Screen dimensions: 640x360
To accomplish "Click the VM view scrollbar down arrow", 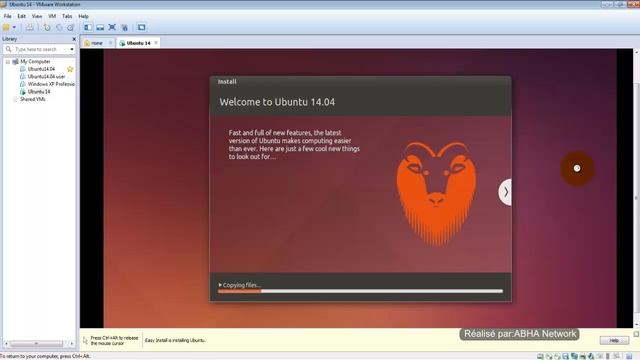I will (636, 325).
